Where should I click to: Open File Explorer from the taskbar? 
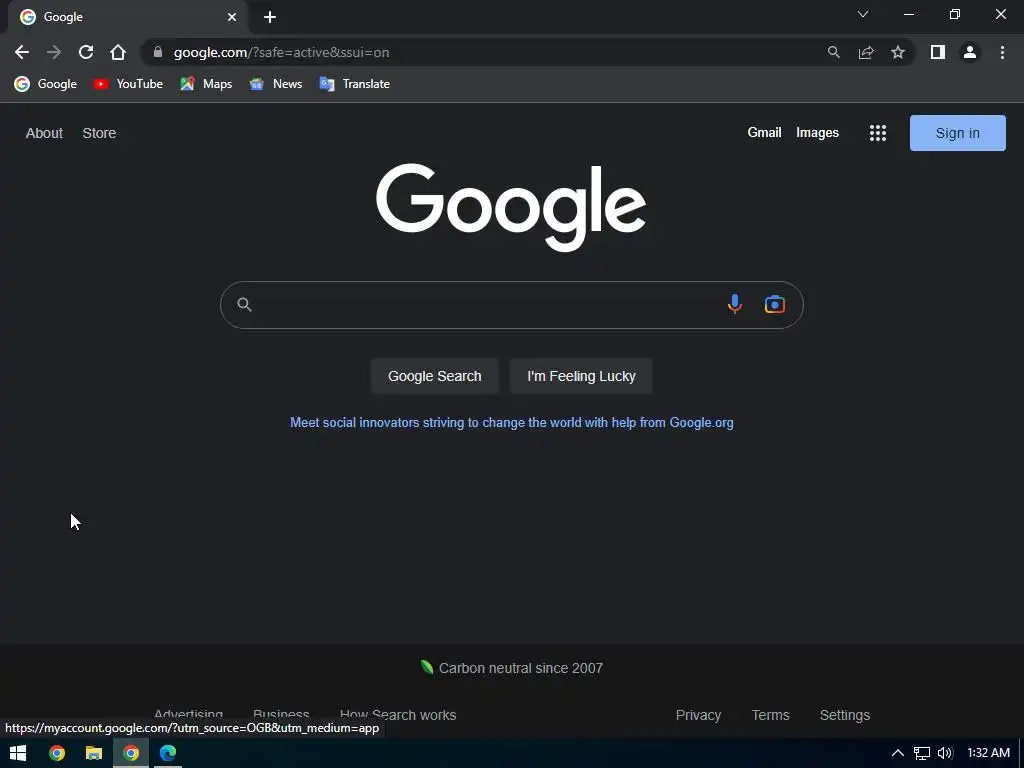94,753
